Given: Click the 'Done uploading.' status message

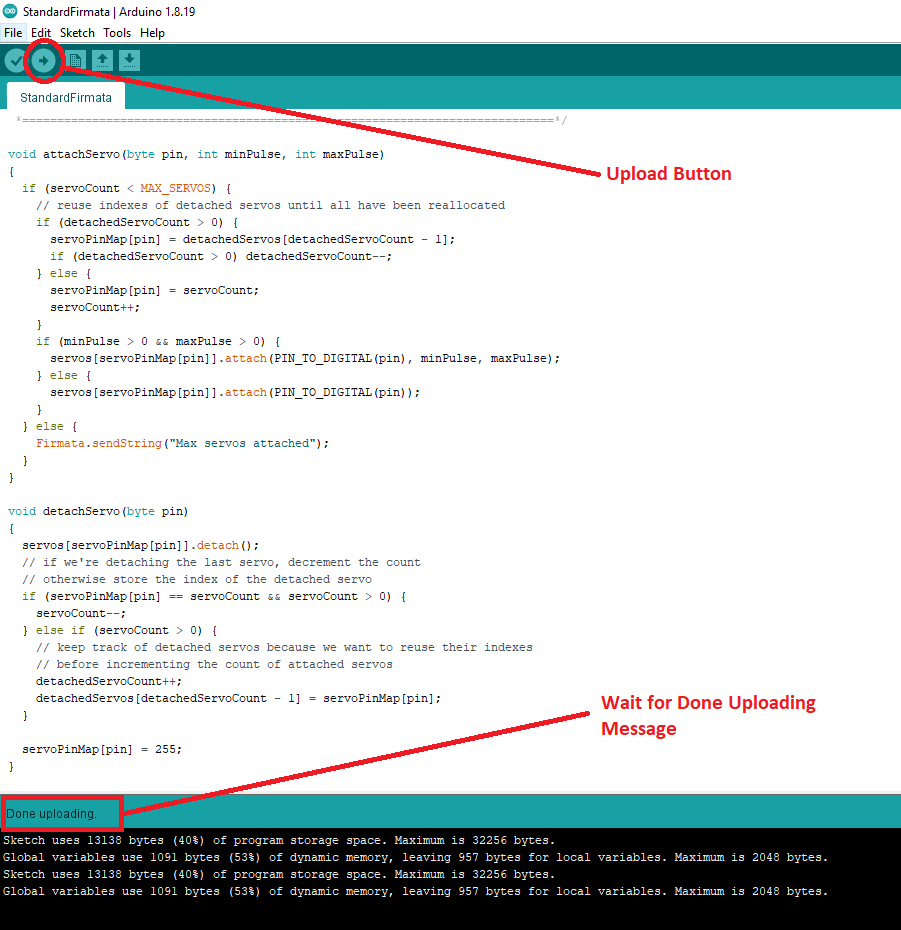Looking at the screenshot, I should click(52, 814).
